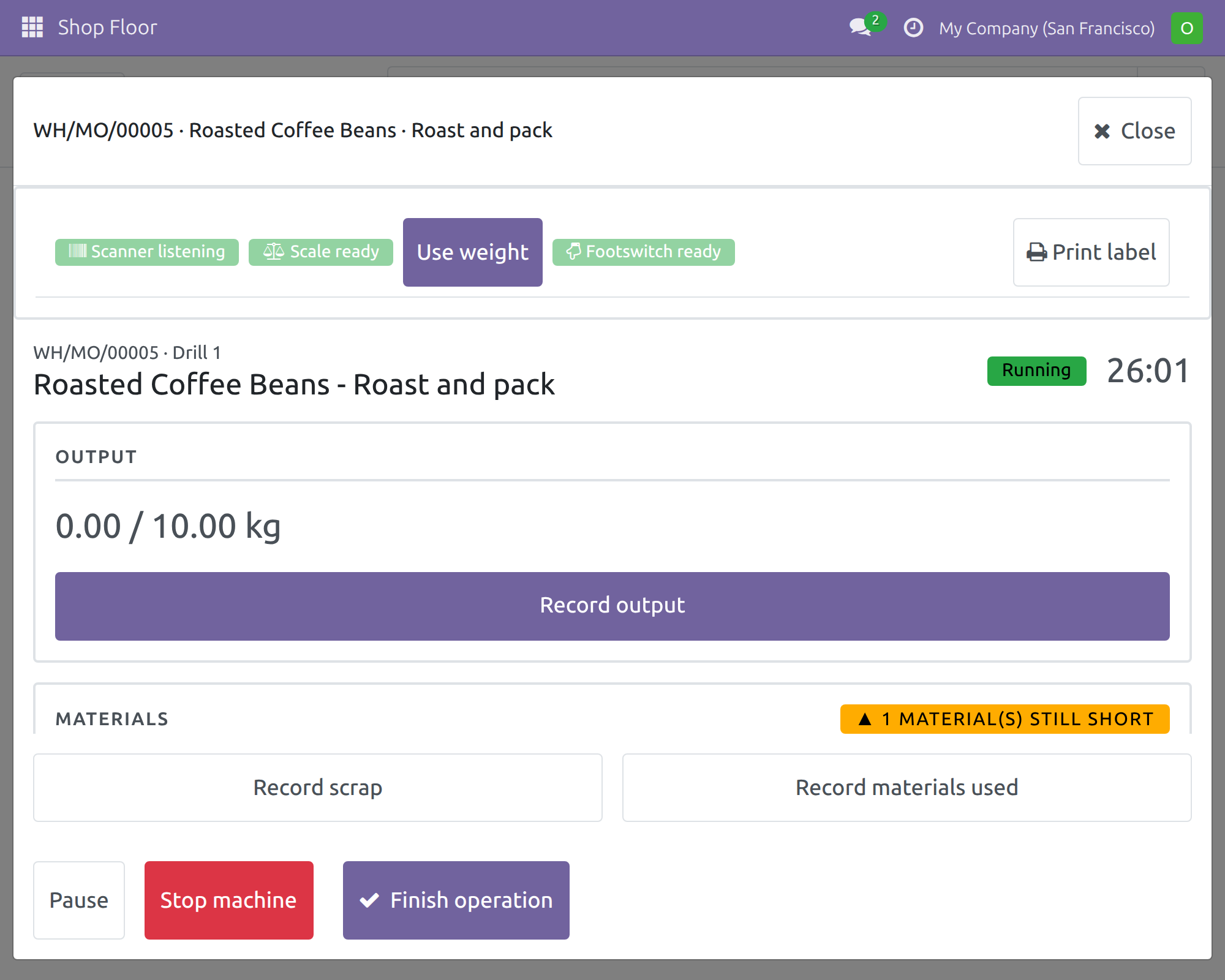Click the material(s) still short warning
1225x980 pixels.
[1005, 719]
